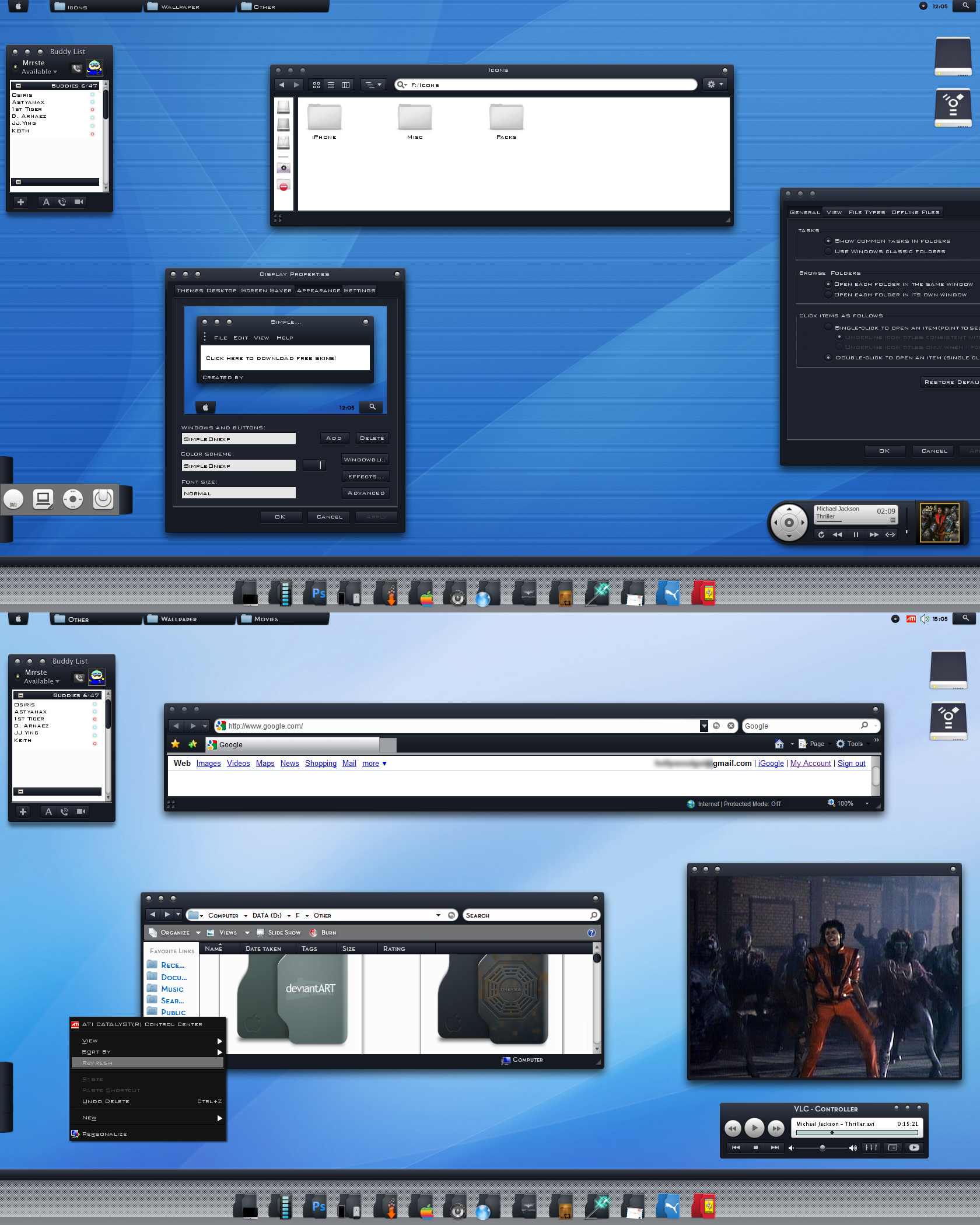This screenshot has width=980, height=1225.
Task: Click the Advanced button in Display Properties
Action: (365, 493)
